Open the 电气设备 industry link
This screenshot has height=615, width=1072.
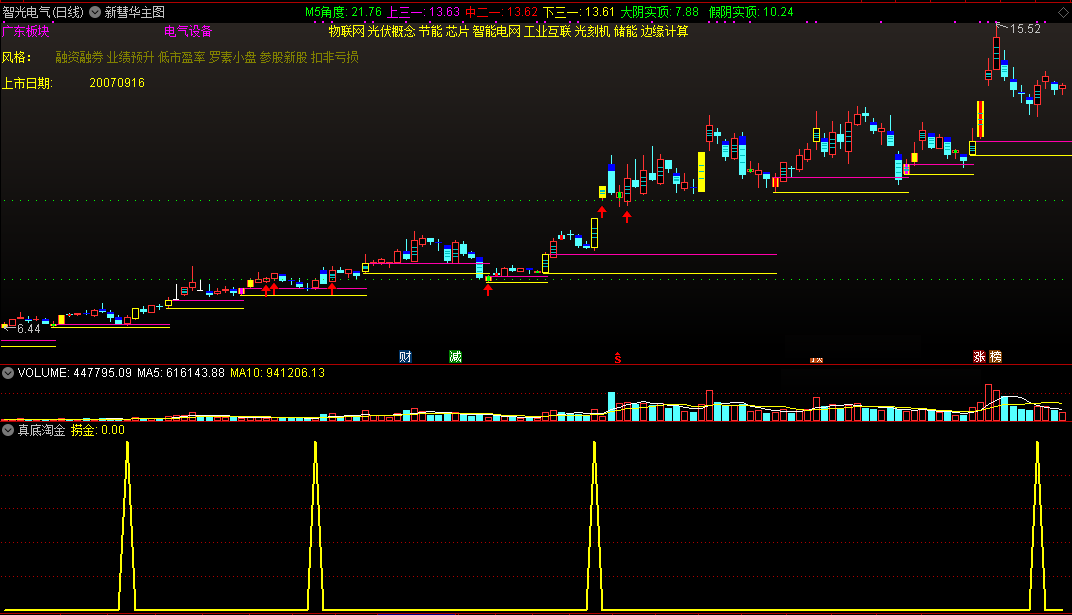(189, 31)
